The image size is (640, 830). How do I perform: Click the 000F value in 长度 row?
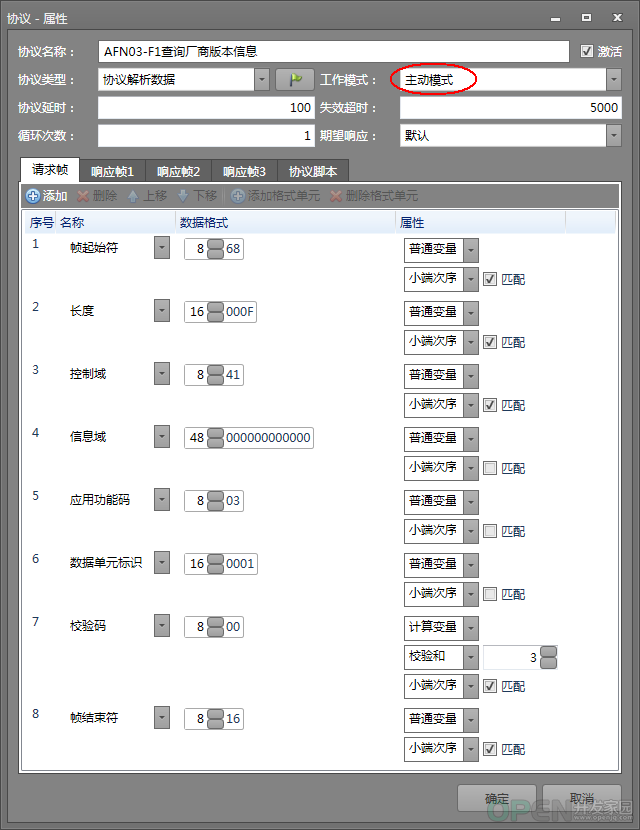point(240,312)
